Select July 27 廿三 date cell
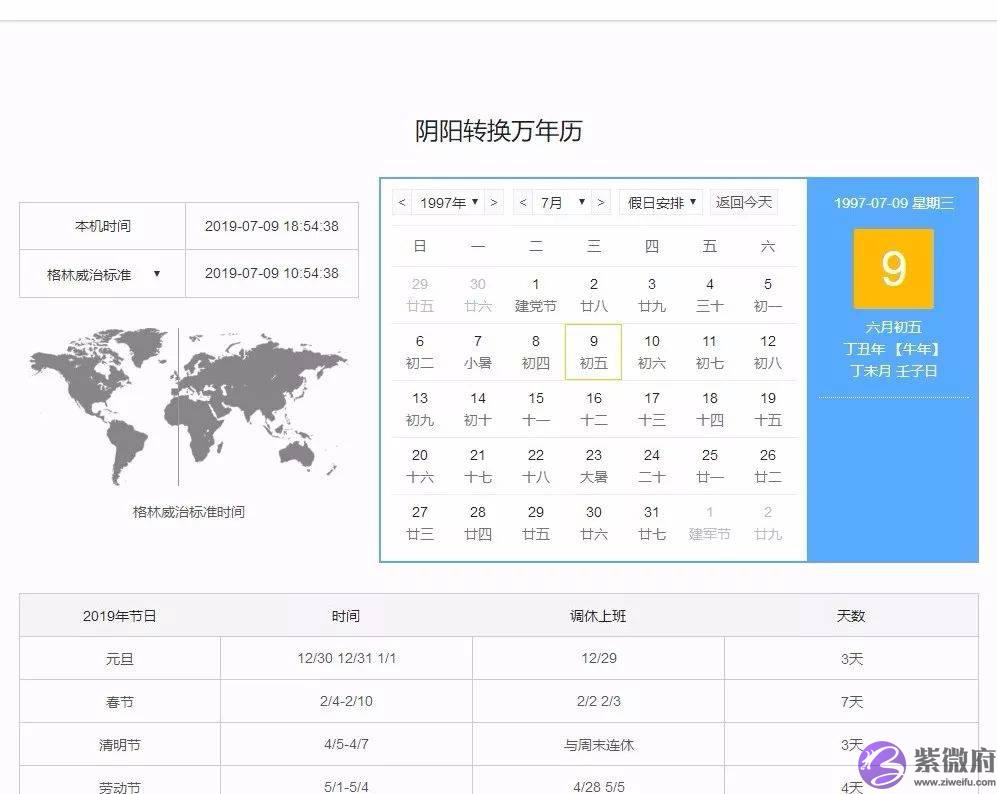The image size is (997, 794). click(420, 523)
